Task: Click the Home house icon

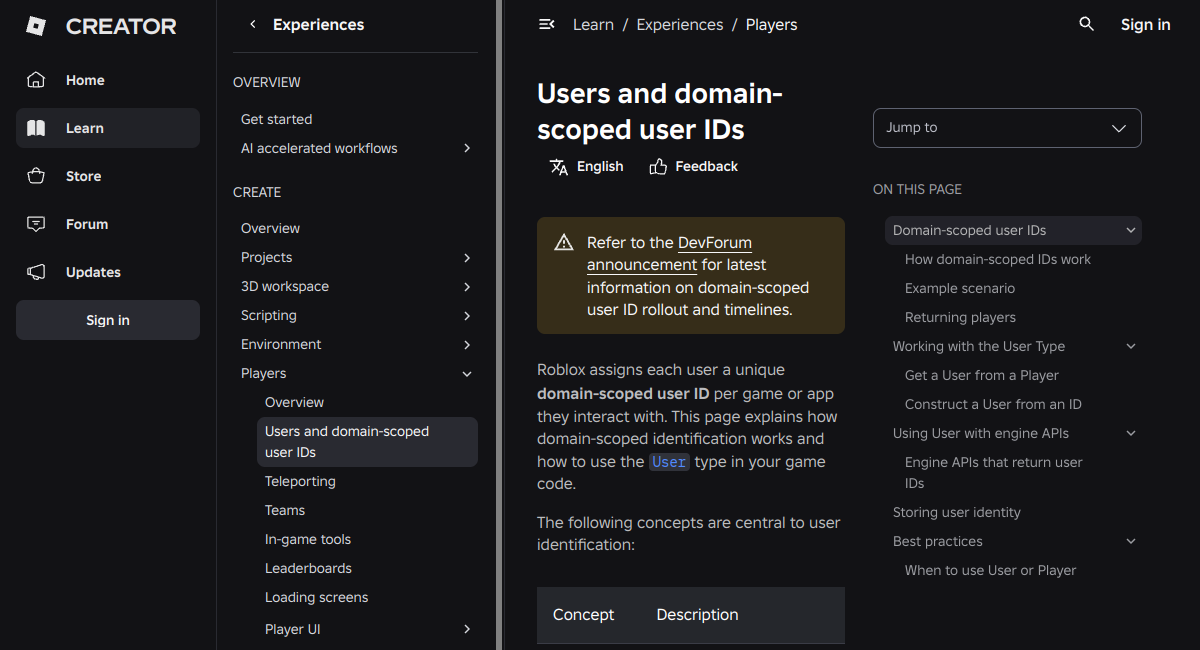Action: 36,80
